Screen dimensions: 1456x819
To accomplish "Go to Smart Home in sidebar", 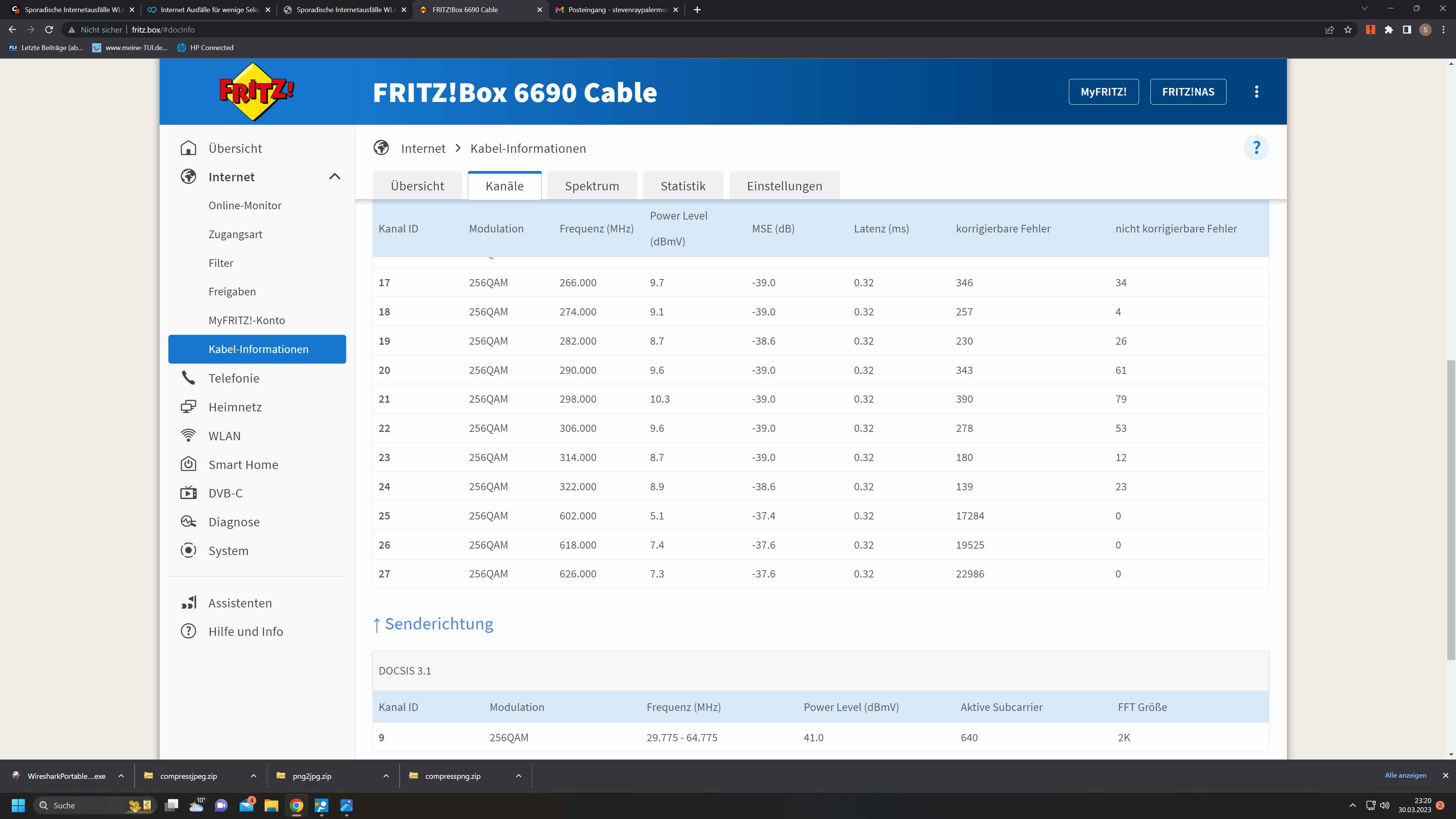I will pyautogui.click(x=243, y=464).
